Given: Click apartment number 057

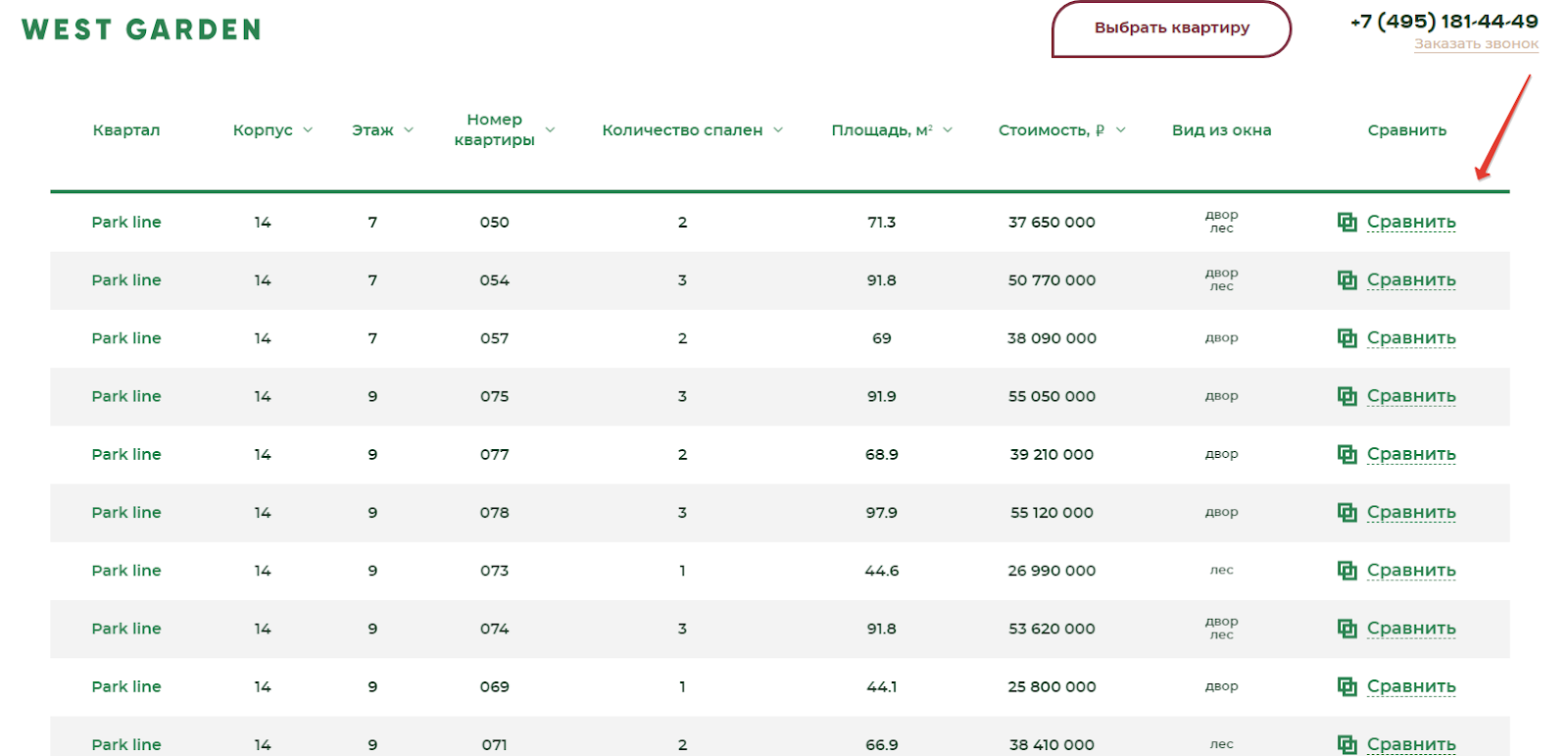Looking at the screenshot, I should pyautogui.click(x=494, y=337).
